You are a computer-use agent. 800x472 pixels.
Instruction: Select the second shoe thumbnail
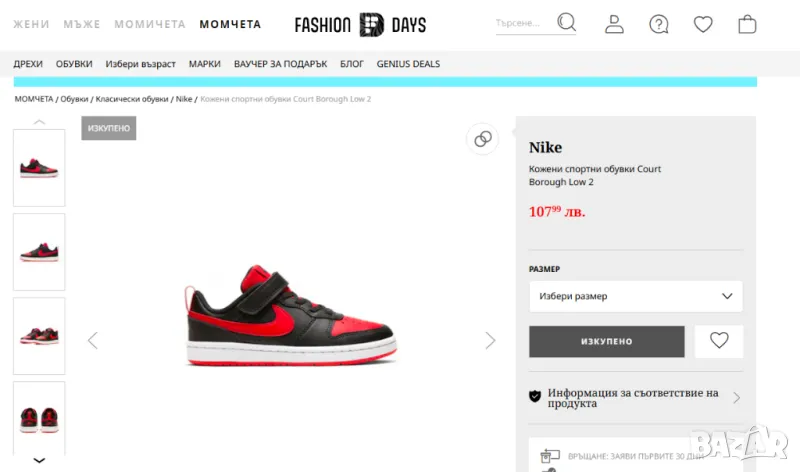point(39,252)
